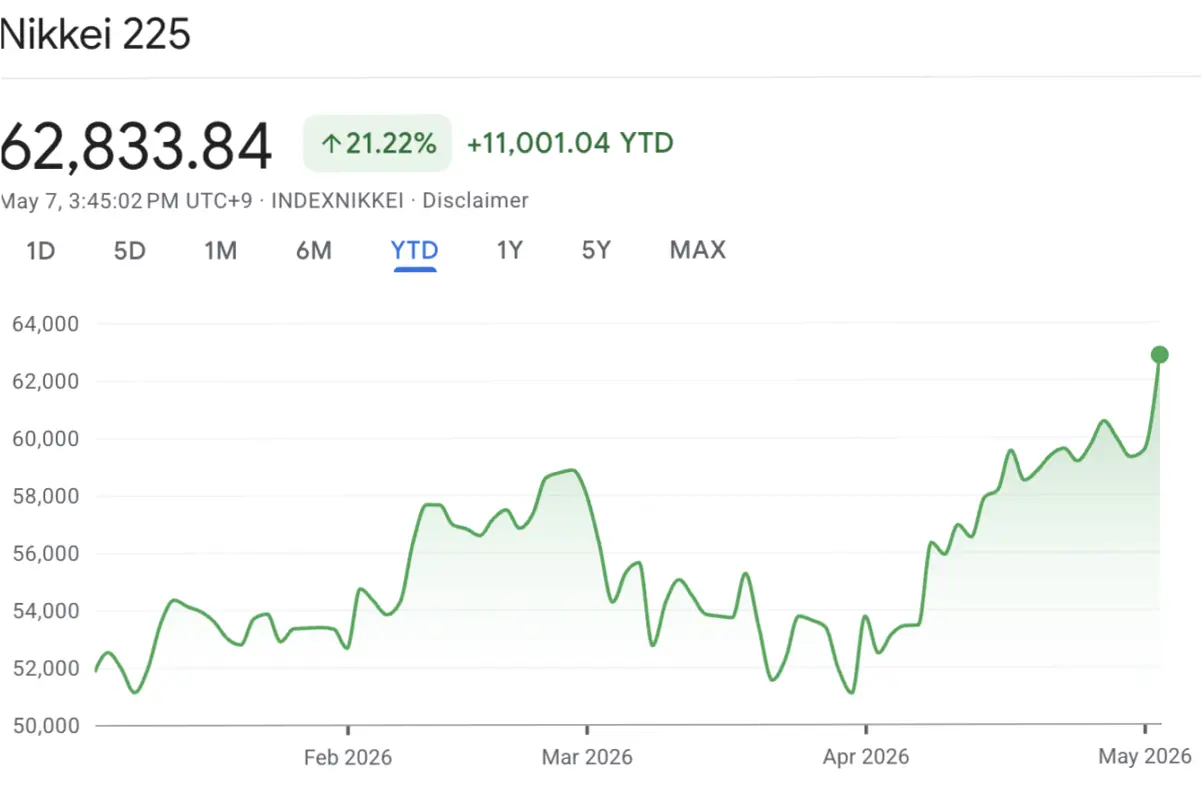Click the 52,000 y-axis label
Viewport: 1204px width, 804px height.
pos(45,668)
